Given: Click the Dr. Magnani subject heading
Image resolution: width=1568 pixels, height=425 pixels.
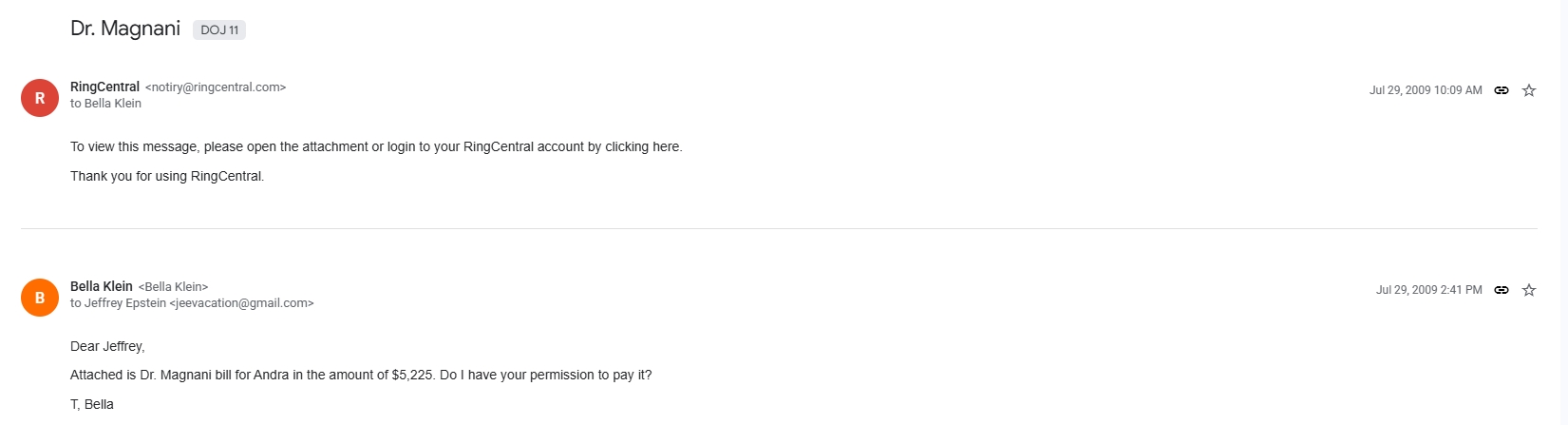Looking at the screenshot, I should (125, 29).
